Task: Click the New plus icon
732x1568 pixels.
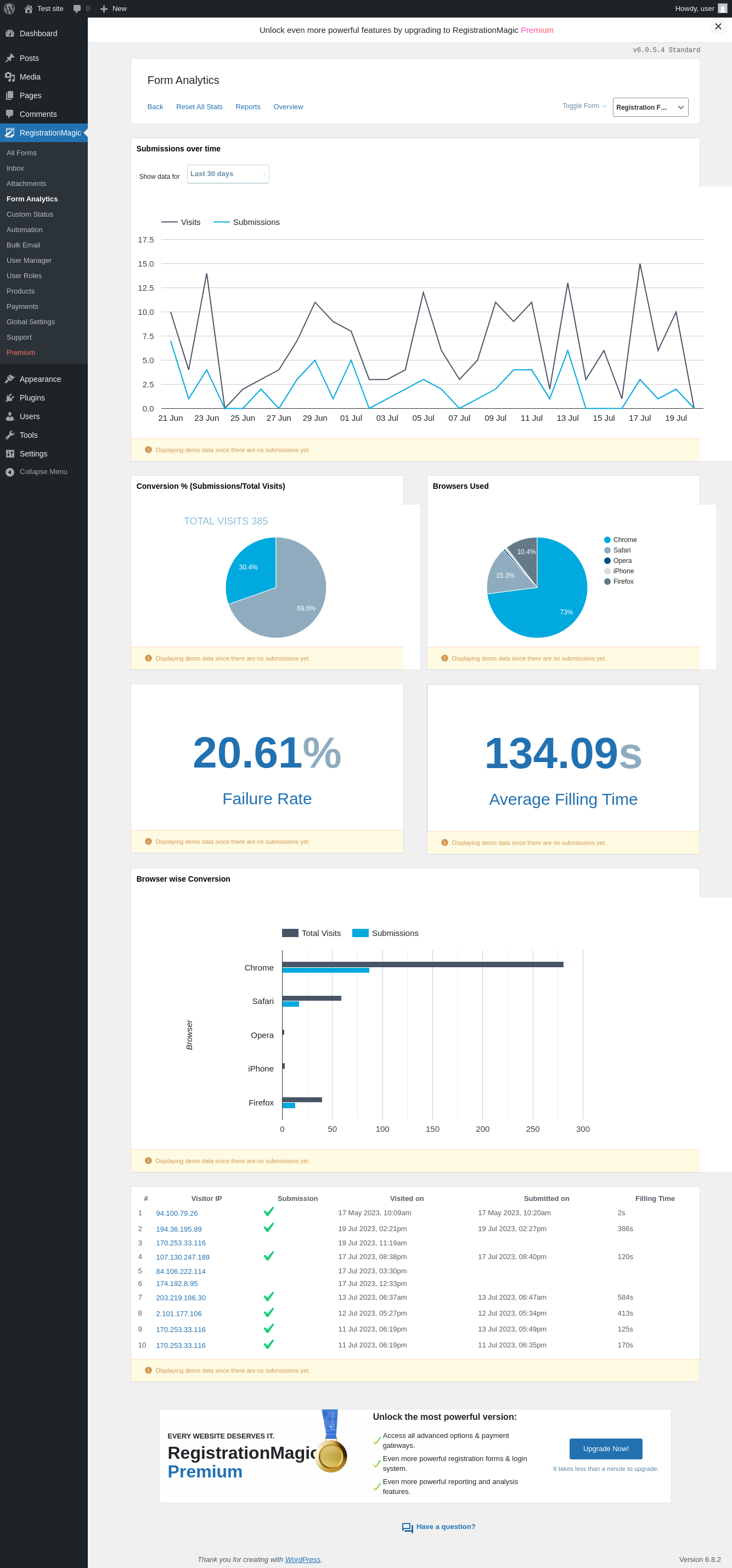Action: 104,9
